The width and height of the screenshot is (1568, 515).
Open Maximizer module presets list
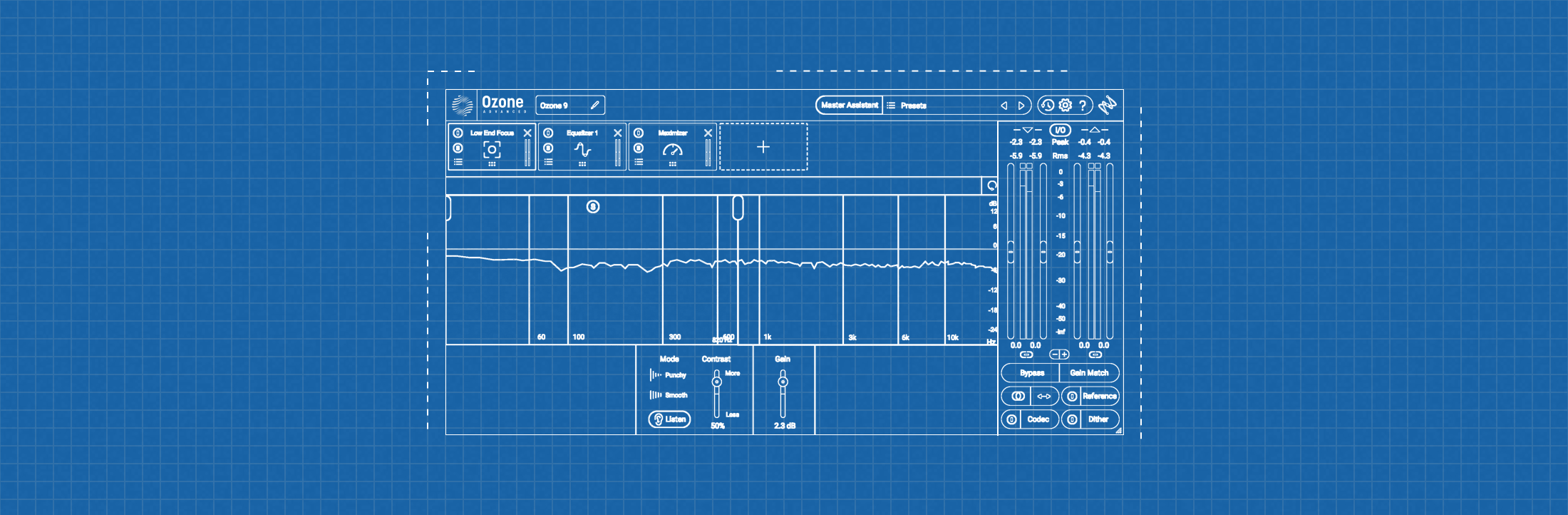tap(639, 162)
